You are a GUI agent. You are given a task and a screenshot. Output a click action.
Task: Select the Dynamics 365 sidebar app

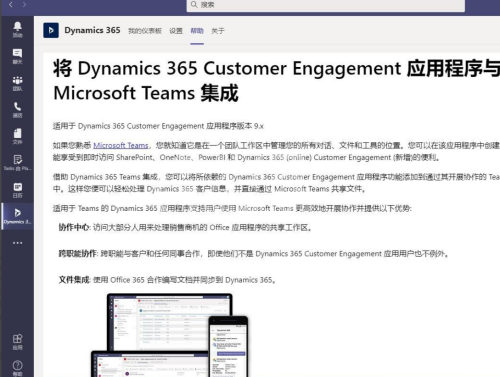[17, 216]
